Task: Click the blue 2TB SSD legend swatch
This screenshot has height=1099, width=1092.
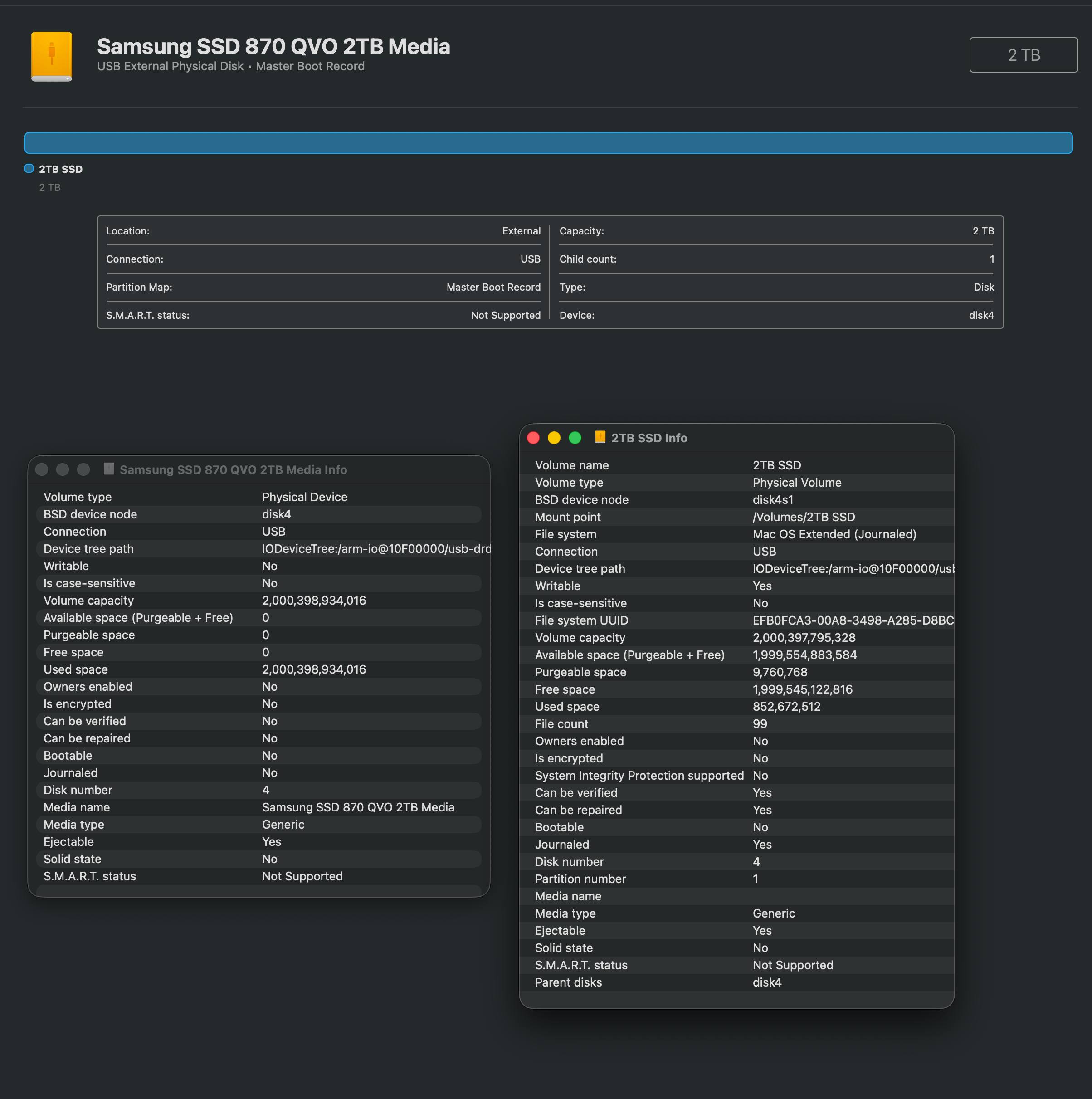Action: coord(29,168)
